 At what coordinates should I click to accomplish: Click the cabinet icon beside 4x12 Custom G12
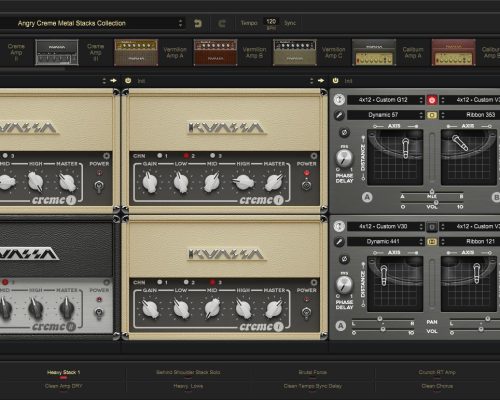tap(339, 100)
